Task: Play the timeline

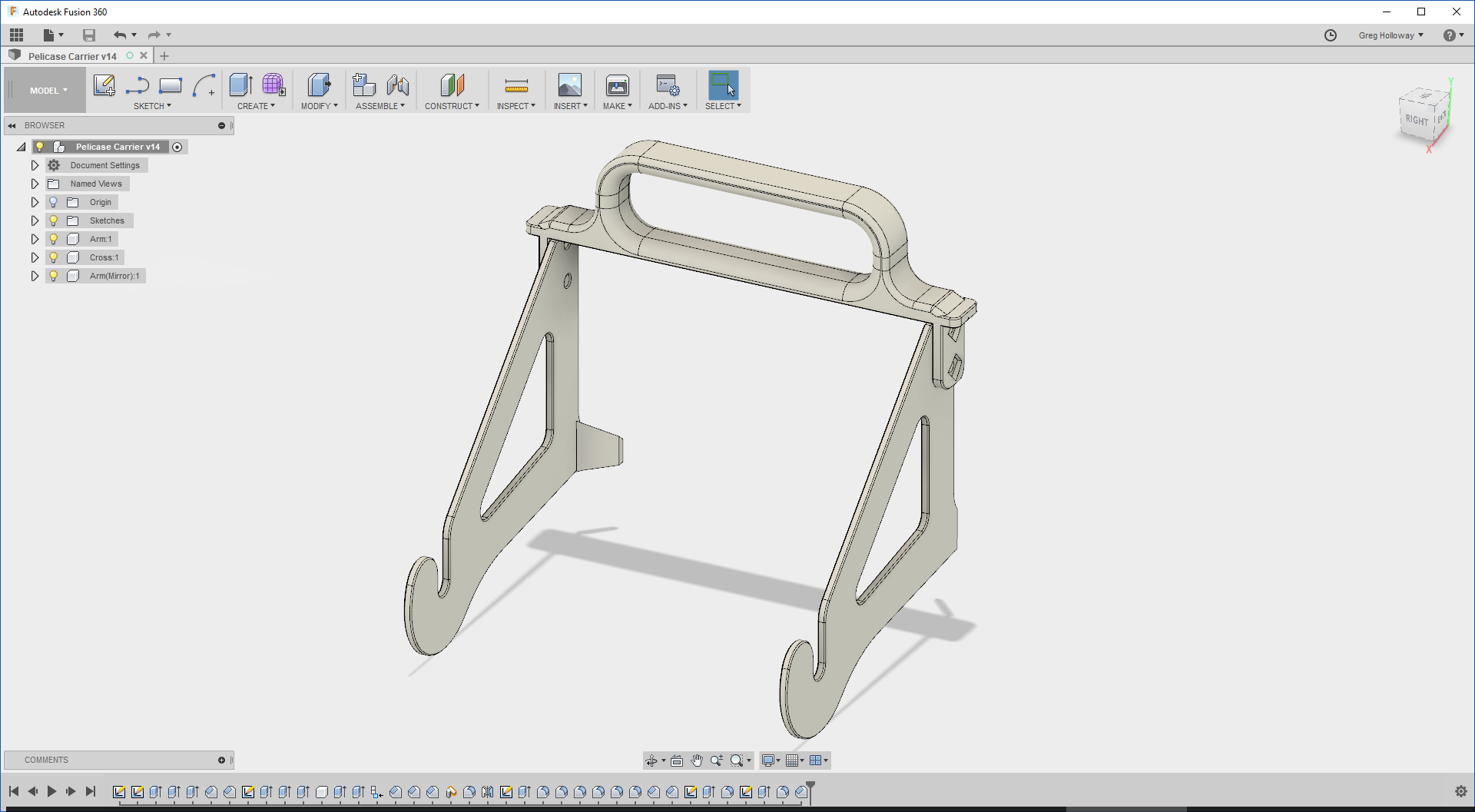Action: (x=51, y=791)
